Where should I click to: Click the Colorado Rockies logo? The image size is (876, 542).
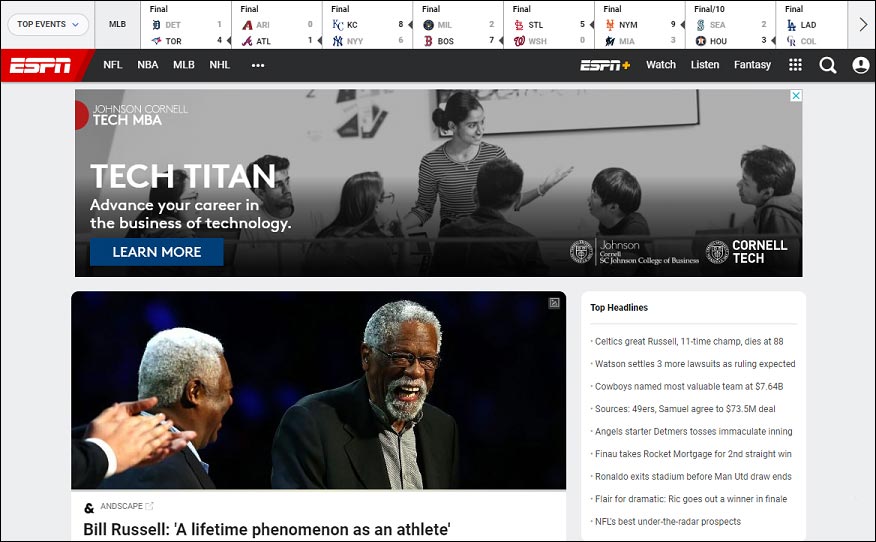[791, 41]
